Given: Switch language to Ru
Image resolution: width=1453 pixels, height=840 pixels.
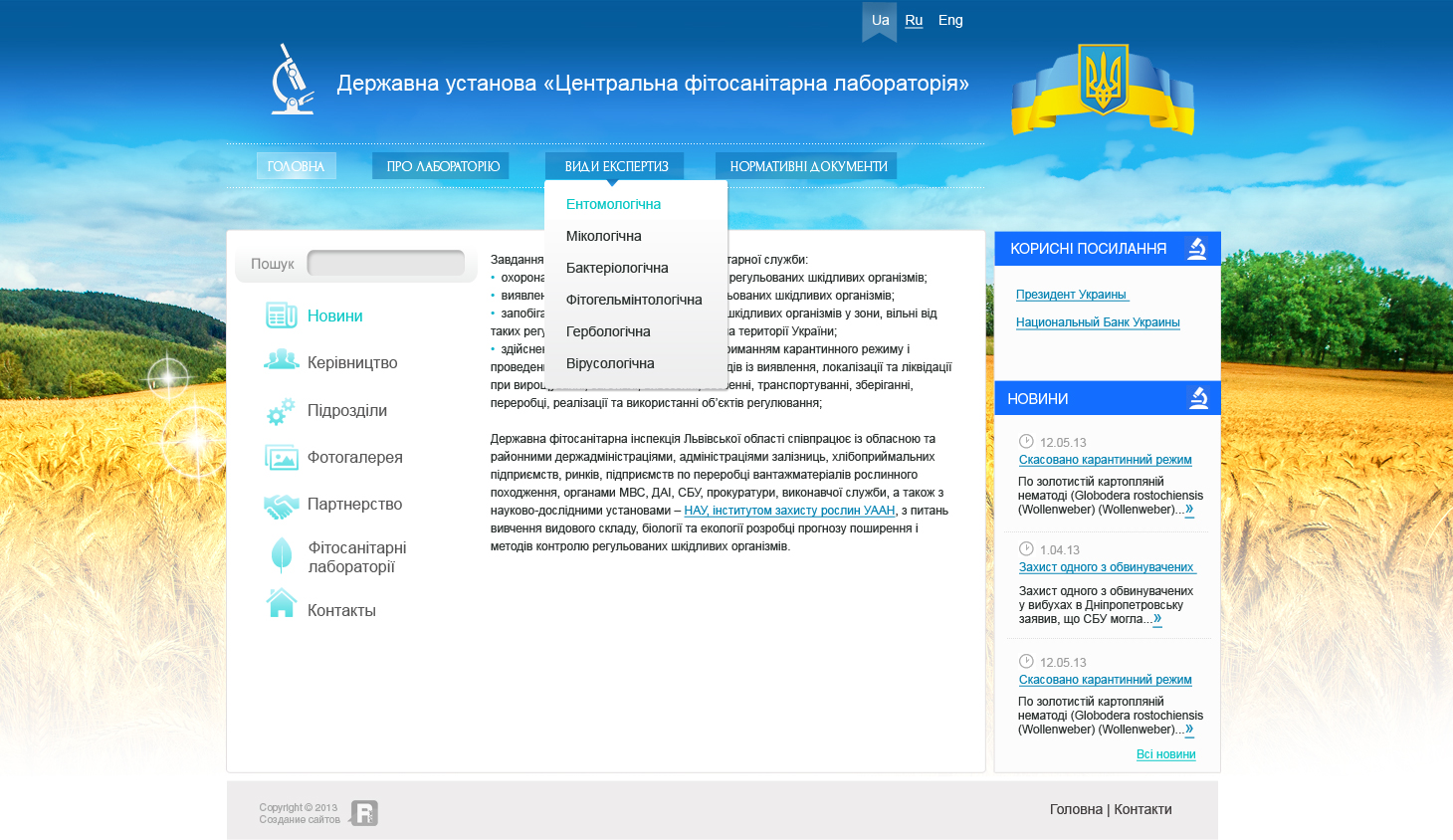Looking at the screenshot, I should pyautogui.click(x=914, y=20).
